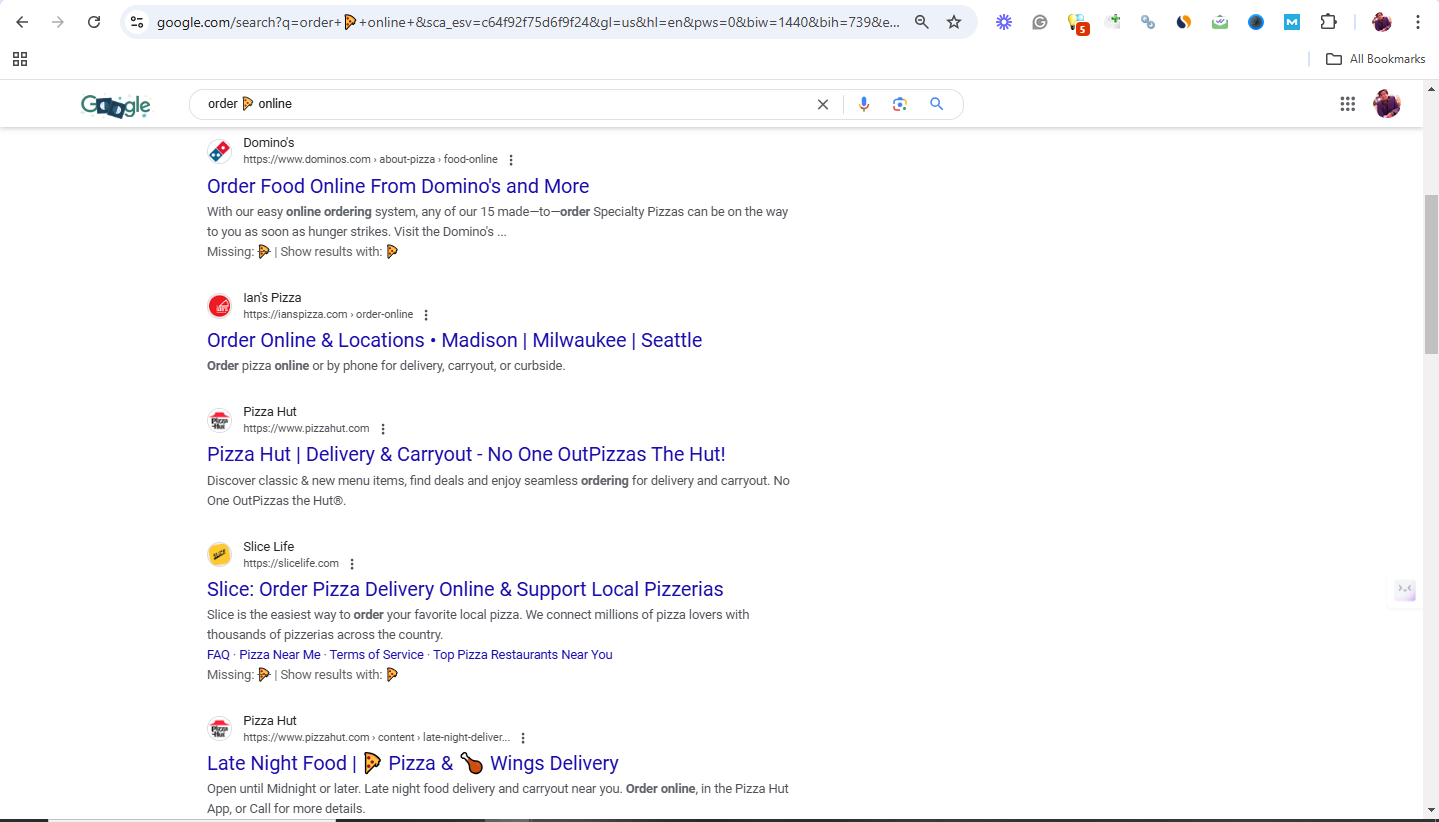
Task: Reload the current page
Action: [x=94, y=22]
